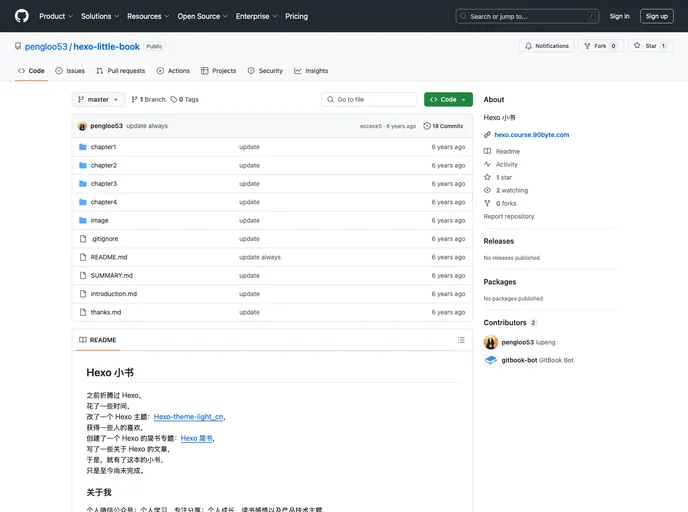The width and height of the screenshot is (688, 512).
Task: Open the Insights tab
Action: click(x=311, y=71)
